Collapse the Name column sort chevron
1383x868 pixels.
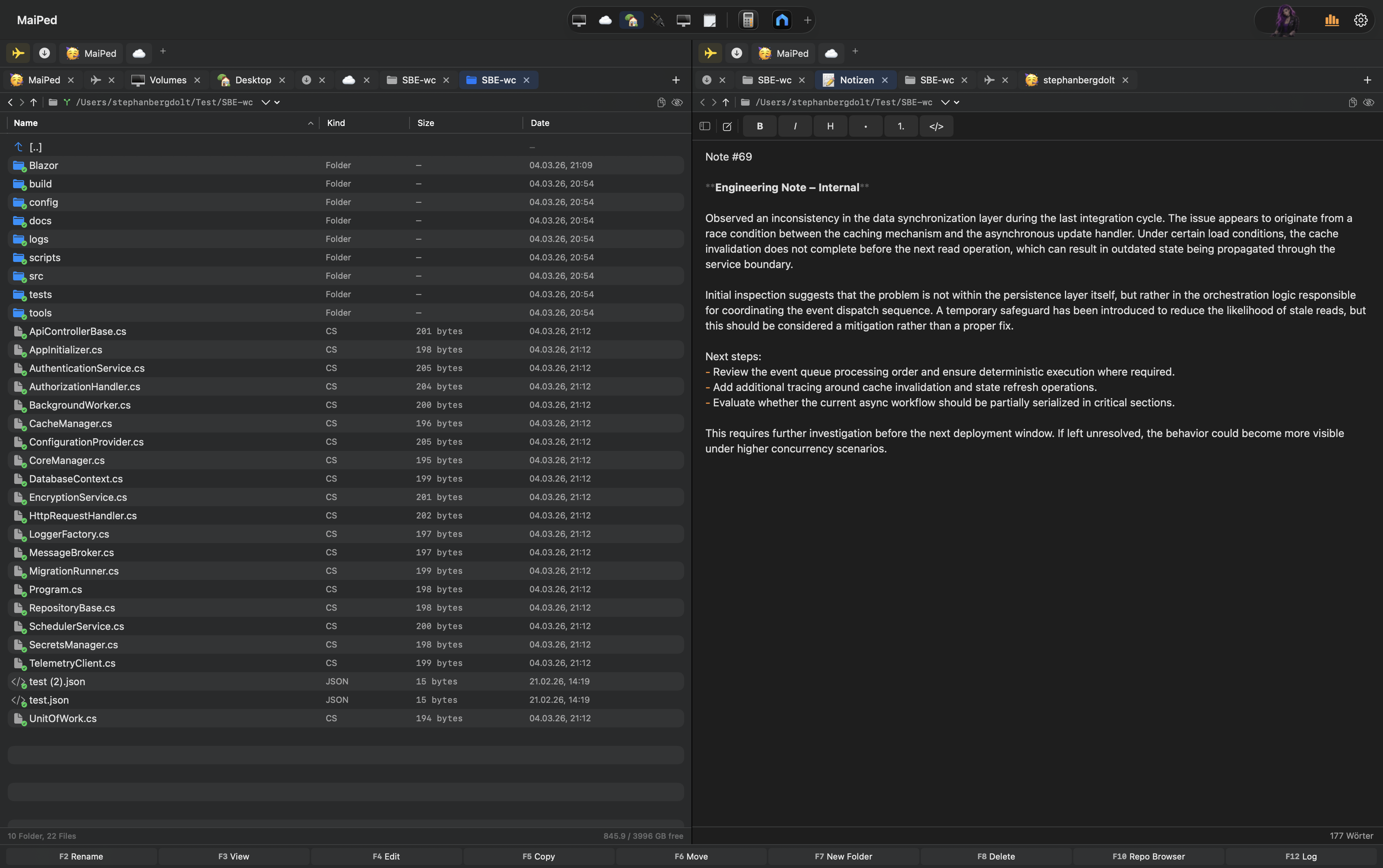tap(310, 123)
